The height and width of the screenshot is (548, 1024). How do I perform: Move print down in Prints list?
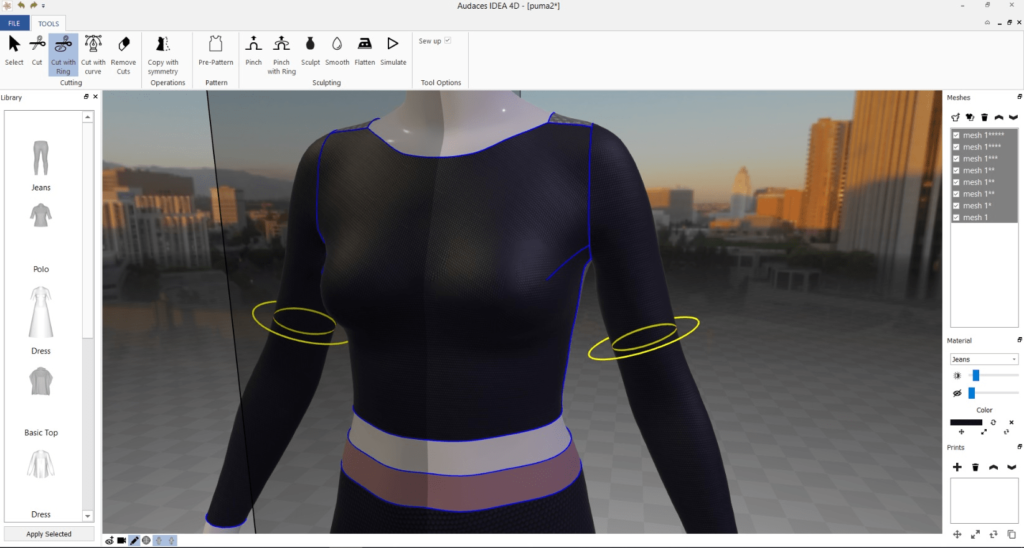(x=1012, y=467)
